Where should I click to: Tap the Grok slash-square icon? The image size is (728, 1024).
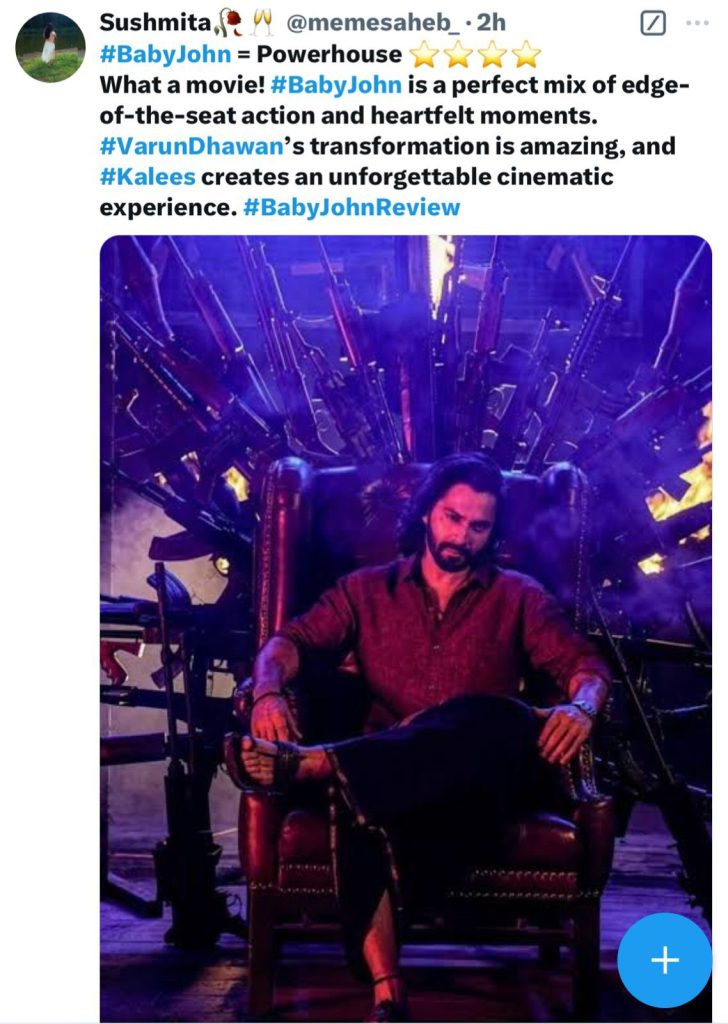[652, 23]
